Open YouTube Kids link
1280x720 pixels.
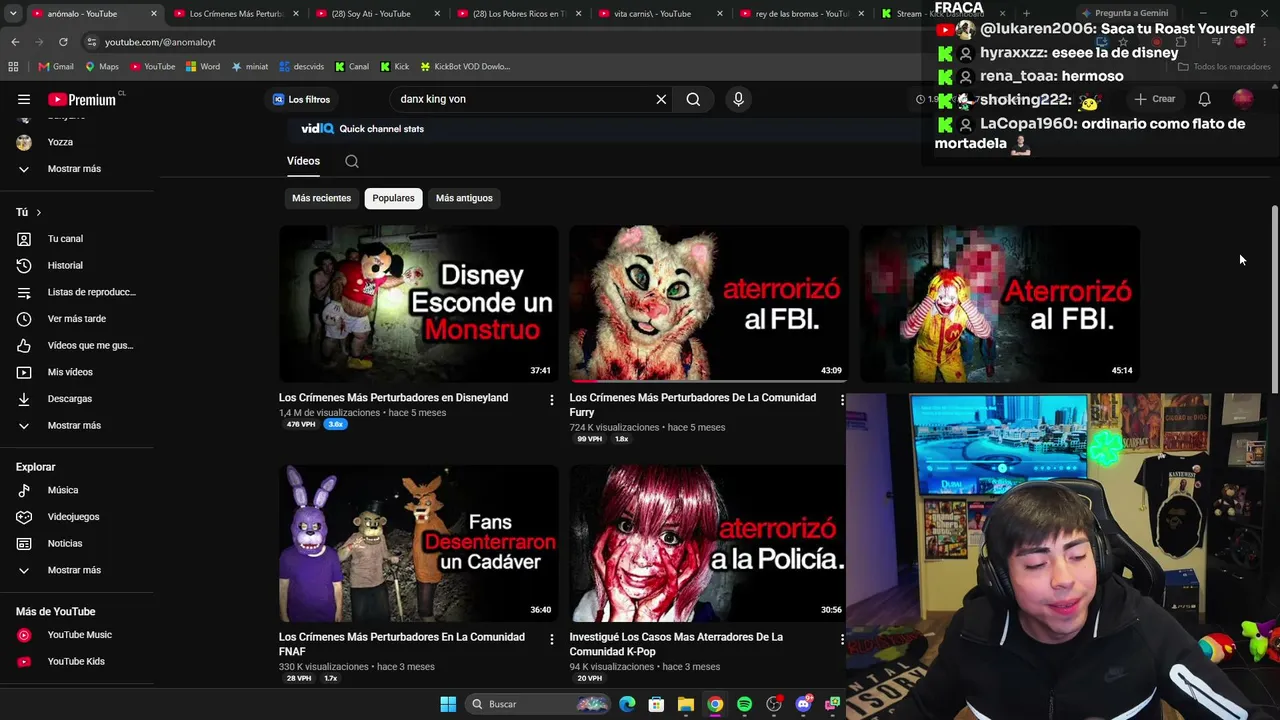(x=76, y=662)
